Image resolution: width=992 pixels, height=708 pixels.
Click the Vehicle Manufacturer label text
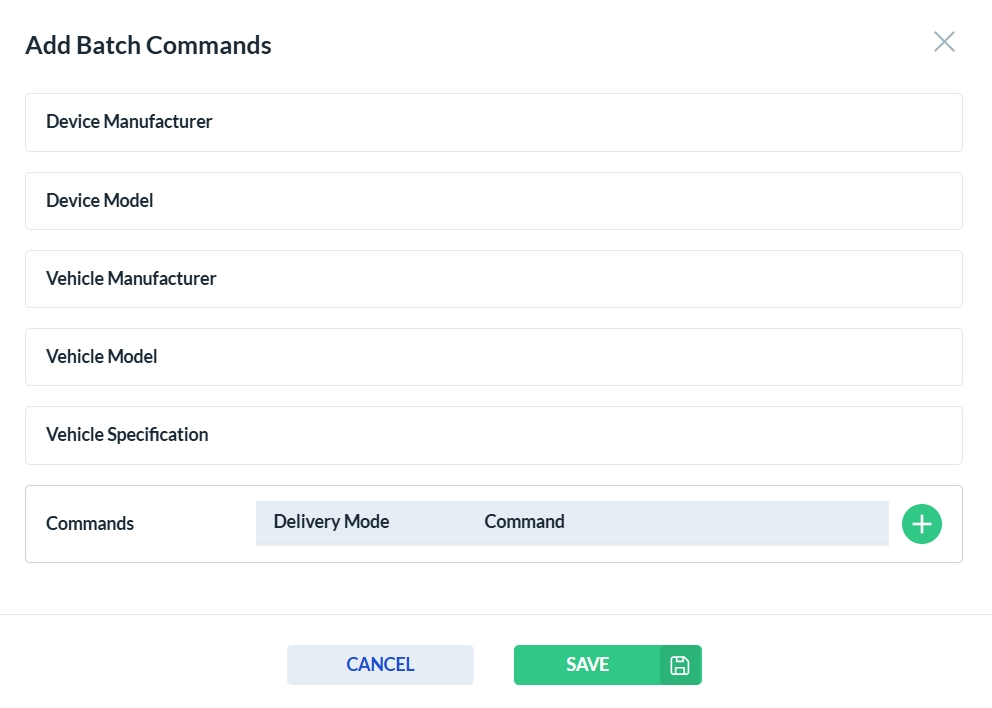tap(131, 279)
